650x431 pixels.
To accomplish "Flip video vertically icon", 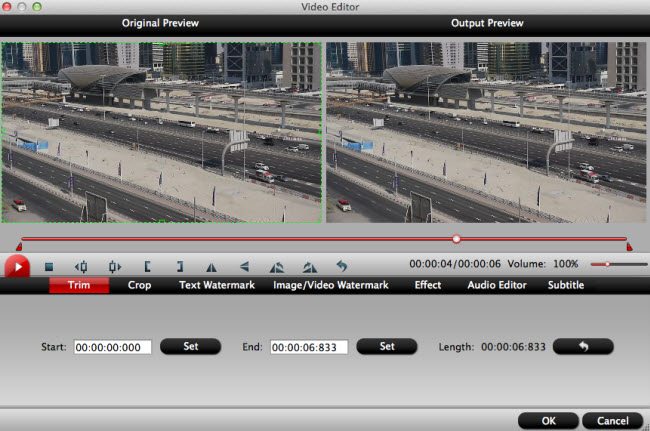I will coord(245,266).
